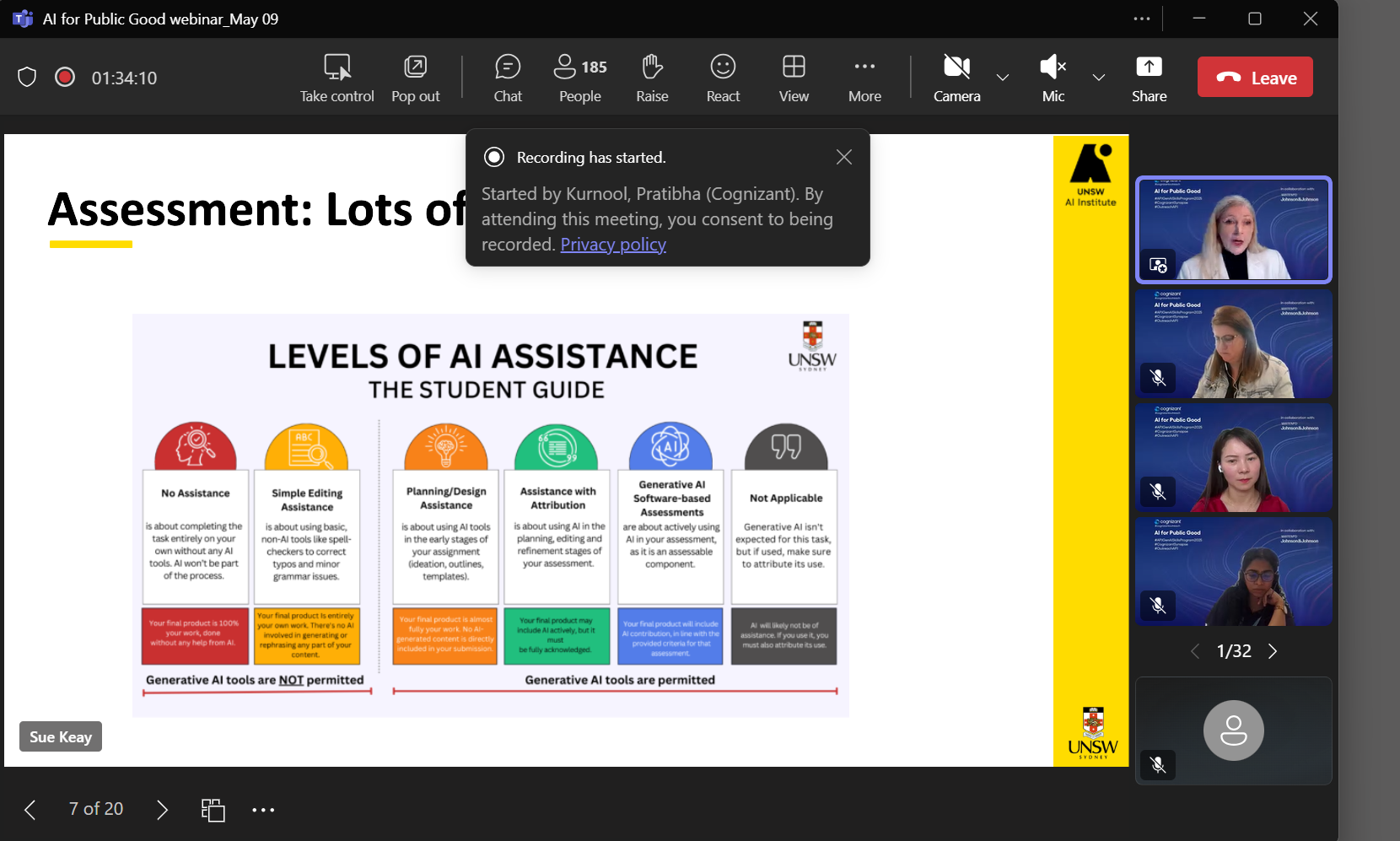Open the View options
The height and width of the screenshot is (841, 1400).
tap(793, 77)
